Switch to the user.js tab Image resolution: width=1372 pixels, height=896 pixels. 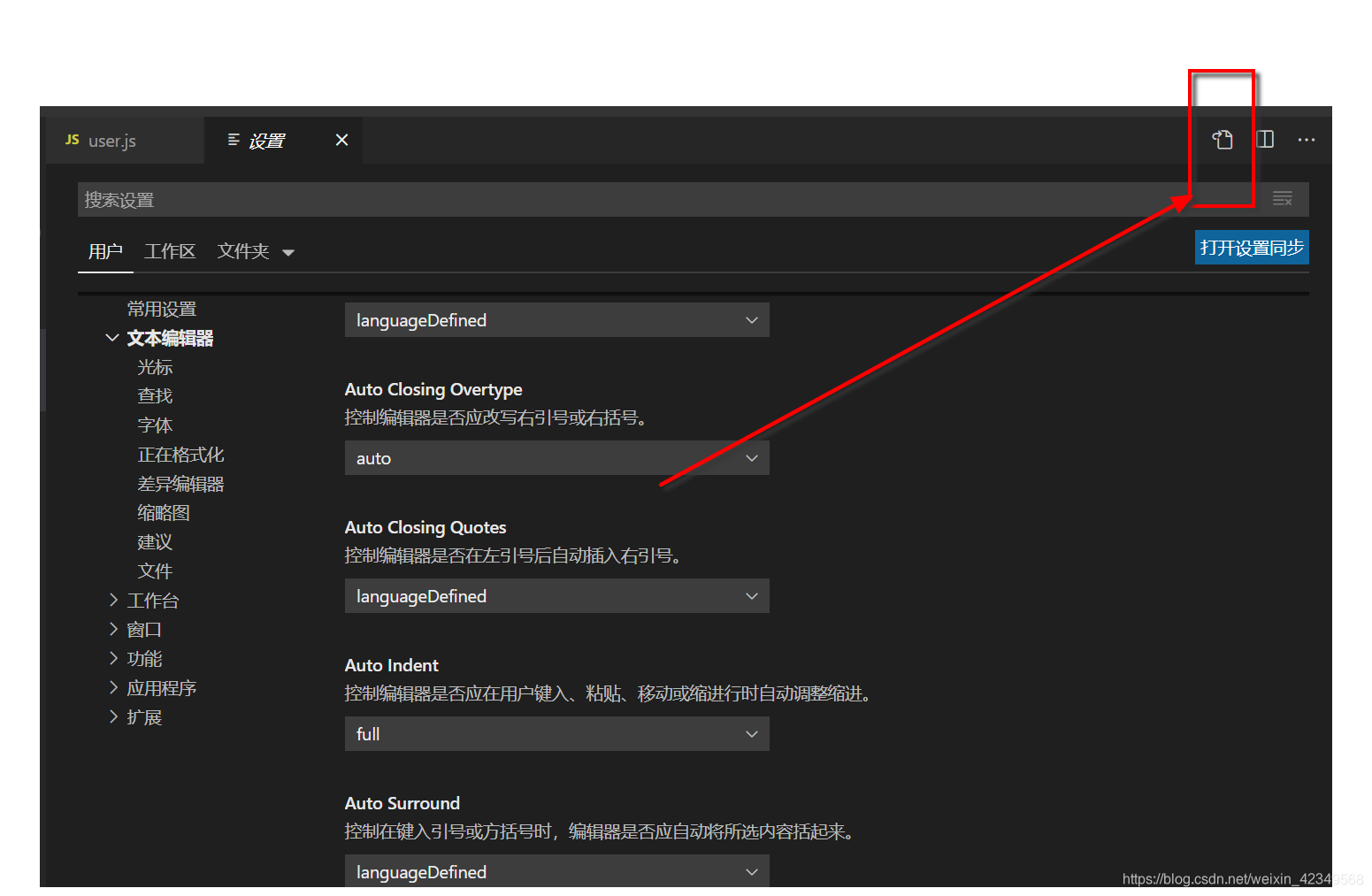(x=123, y=141)
